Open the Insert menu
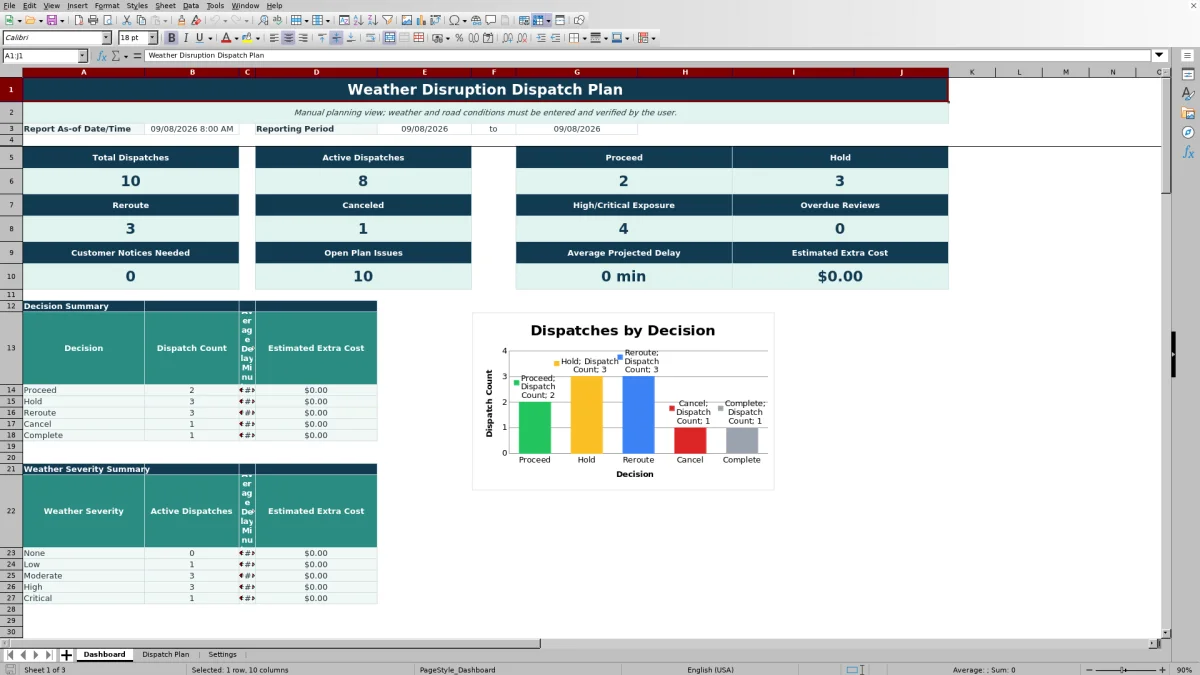The height and width of the screenshot is (675, 1200). (77, 6)
